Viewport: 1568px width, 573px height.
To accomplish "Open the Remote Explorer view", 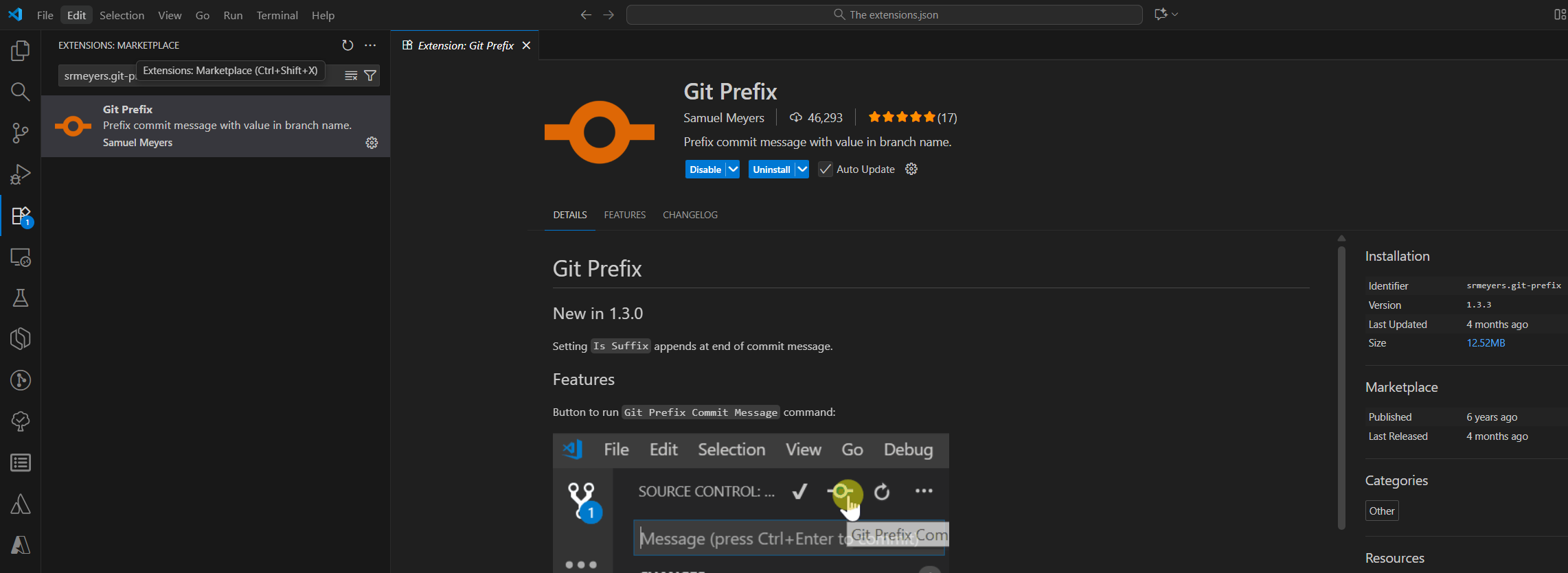I will coord(21,257).
